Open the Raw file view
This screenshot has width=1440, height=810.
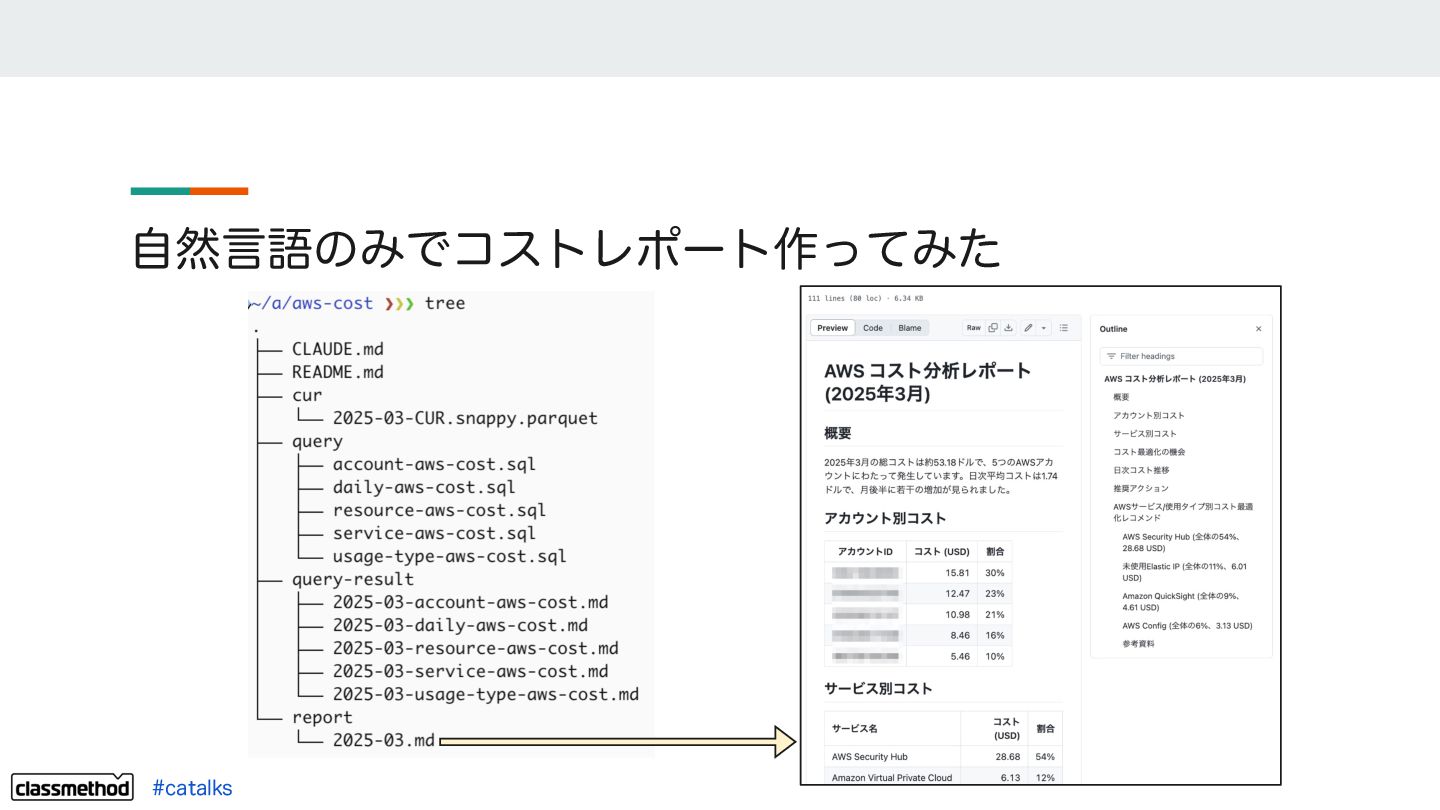(x=973, y=328)
